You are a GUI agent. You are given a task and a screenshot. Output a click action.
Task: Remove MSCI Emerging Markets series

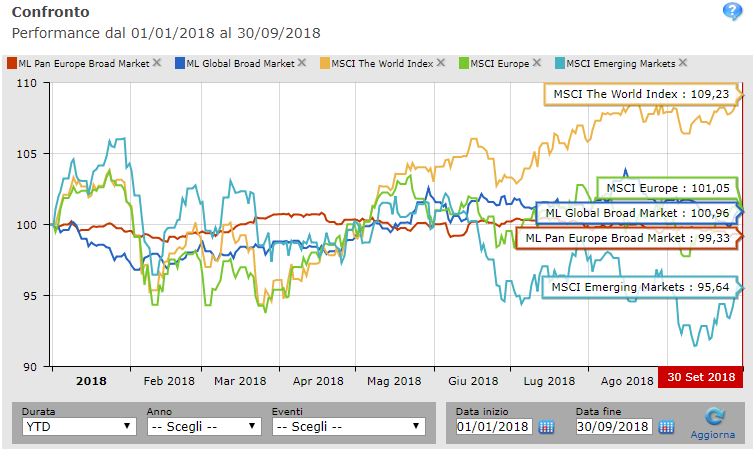tap(683, 63)
